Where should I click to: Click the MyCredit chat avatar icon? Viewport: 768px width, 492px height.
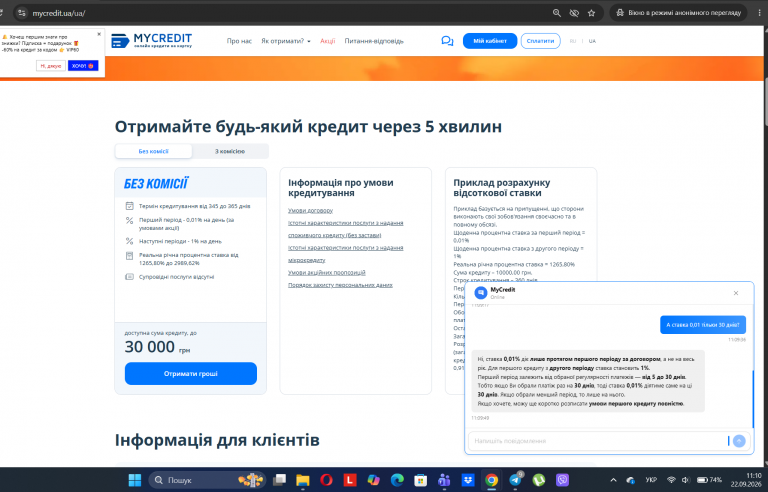tap(481, 293)
